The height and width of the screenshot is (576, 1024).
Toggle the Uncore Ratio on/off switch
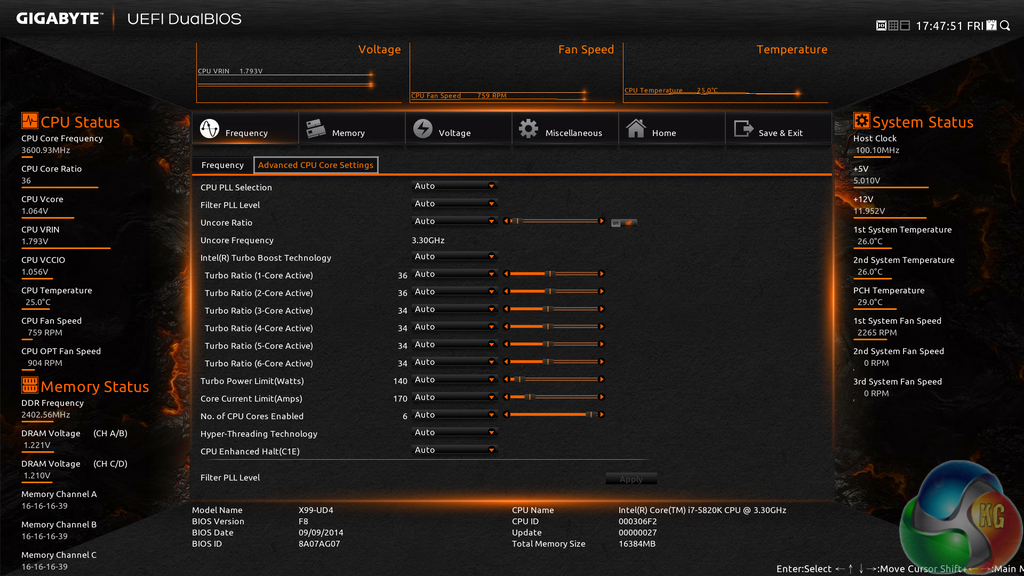[624, 223]
